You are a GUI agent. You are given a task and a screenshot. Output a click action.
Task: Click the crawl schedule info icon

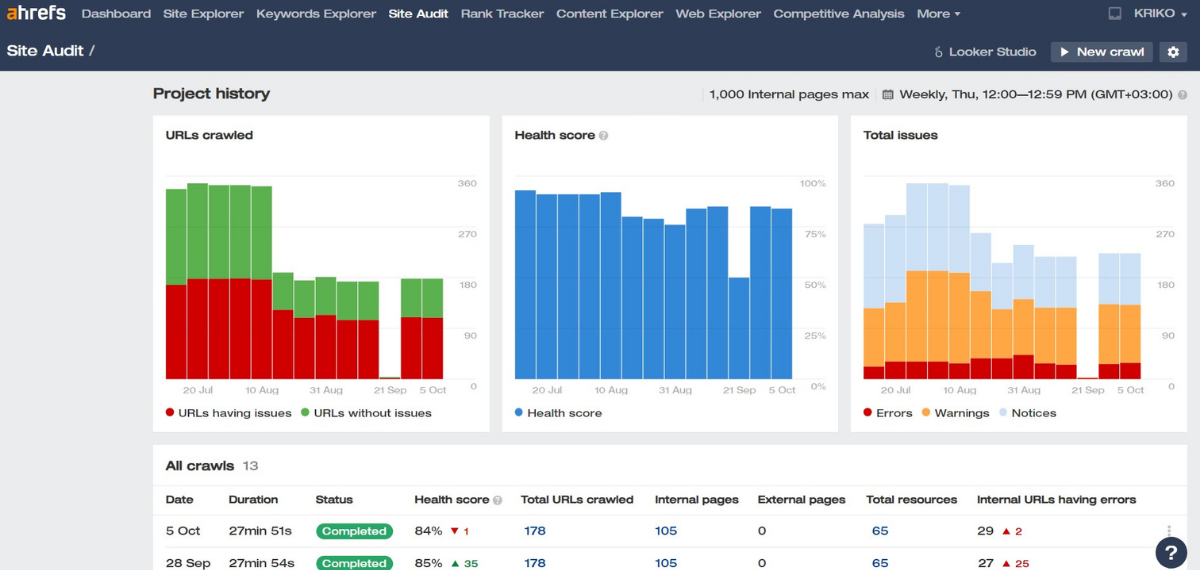click(x=1182, y=95)
